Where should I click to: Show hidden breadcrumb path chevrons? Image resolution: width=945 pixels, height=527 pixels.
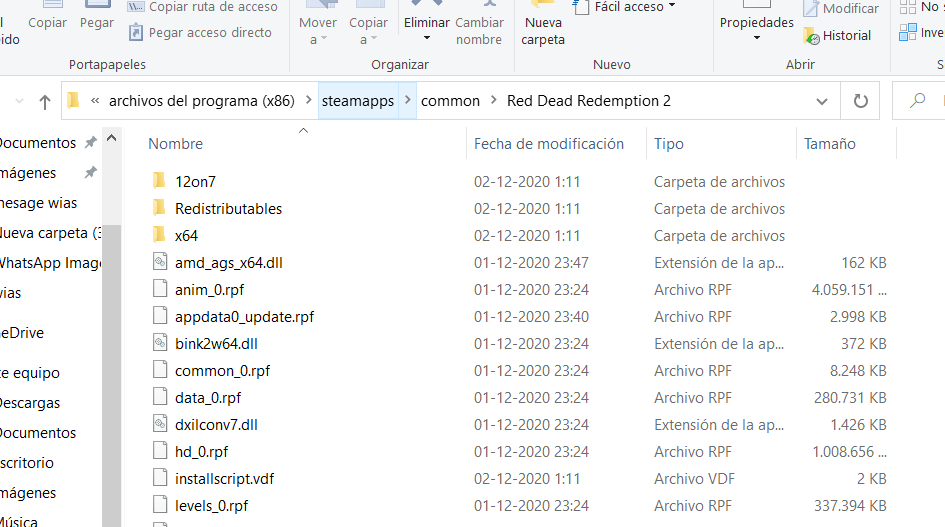tap(95, 101)
